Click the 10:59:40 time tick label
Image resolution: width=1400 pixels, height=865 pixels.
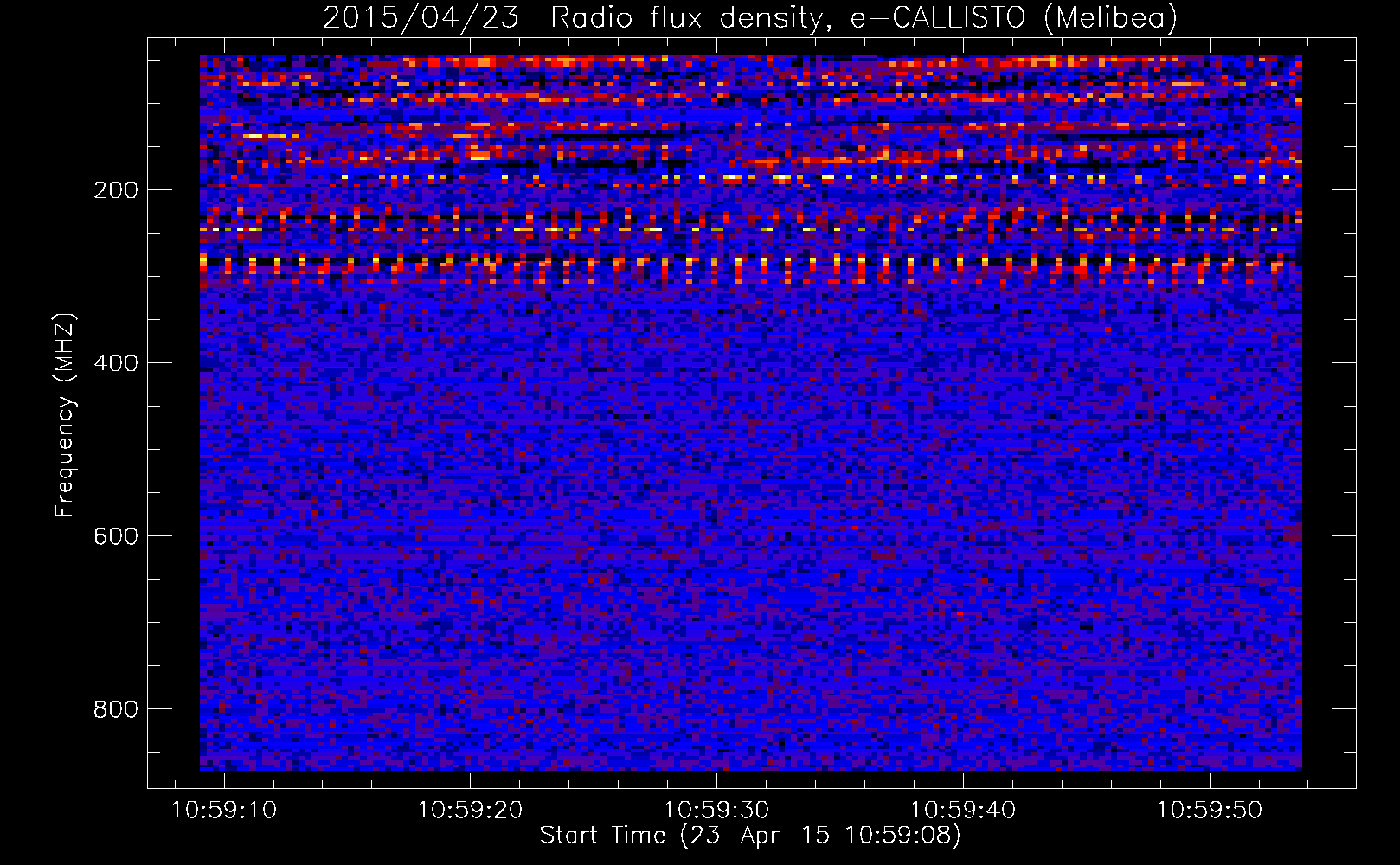click(963, 811)
